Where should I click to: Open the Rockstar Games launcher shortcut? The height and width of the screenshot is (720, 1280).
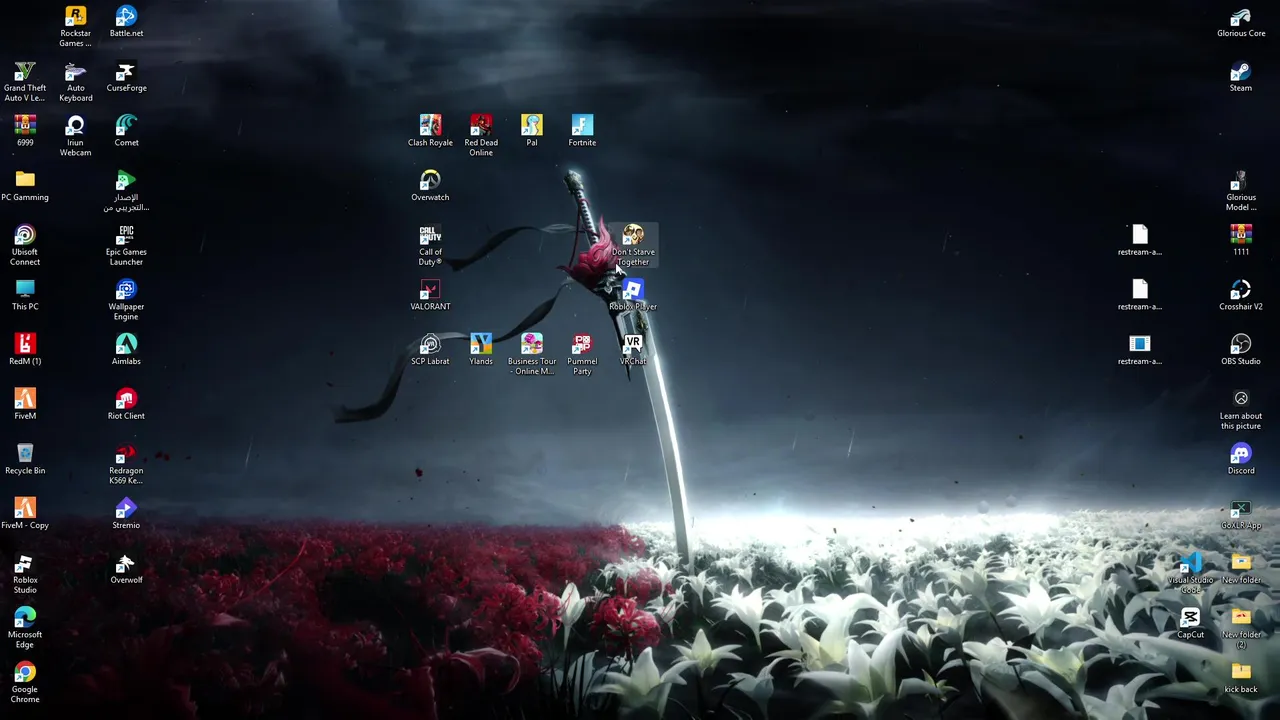tap(75, 25)
